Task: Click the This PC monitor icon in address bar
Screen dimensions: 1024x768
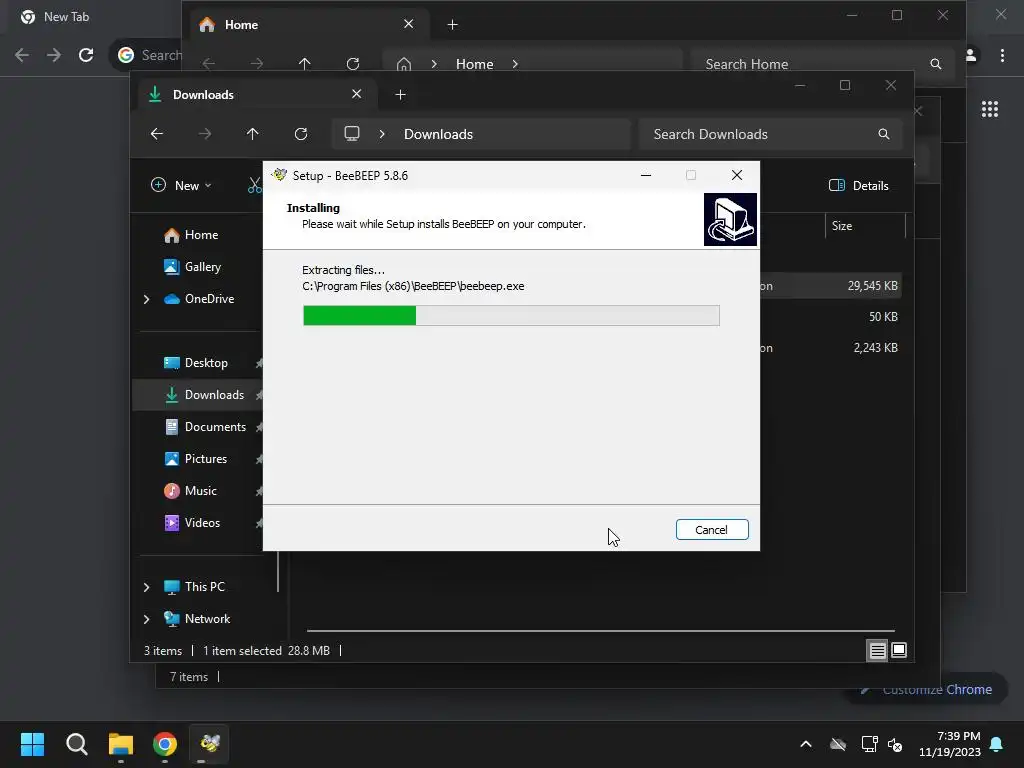Action: click(x=352, y=134)
